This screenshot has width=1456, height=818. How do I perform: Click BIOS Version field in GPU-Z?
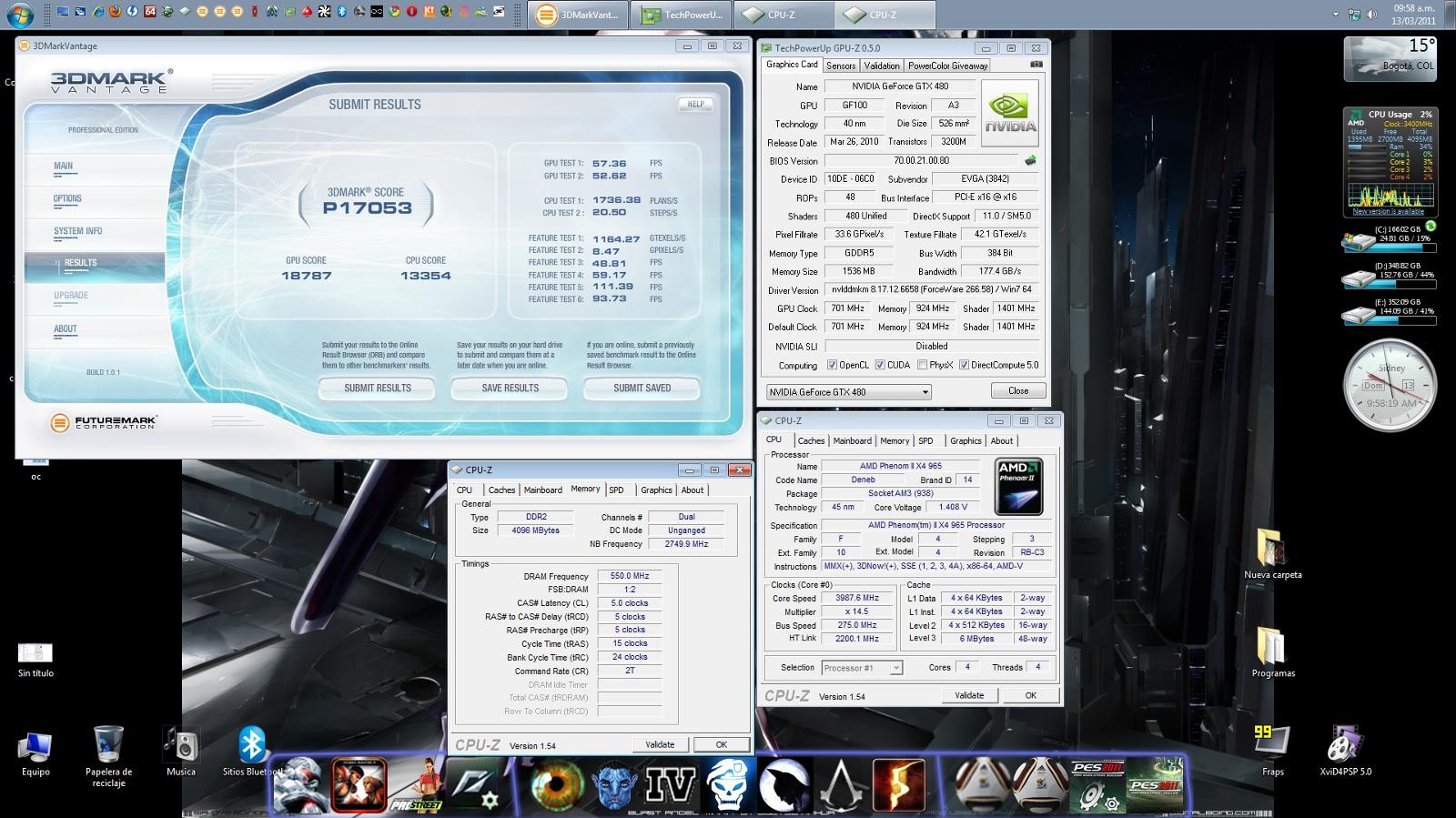[x=921, y=160]
